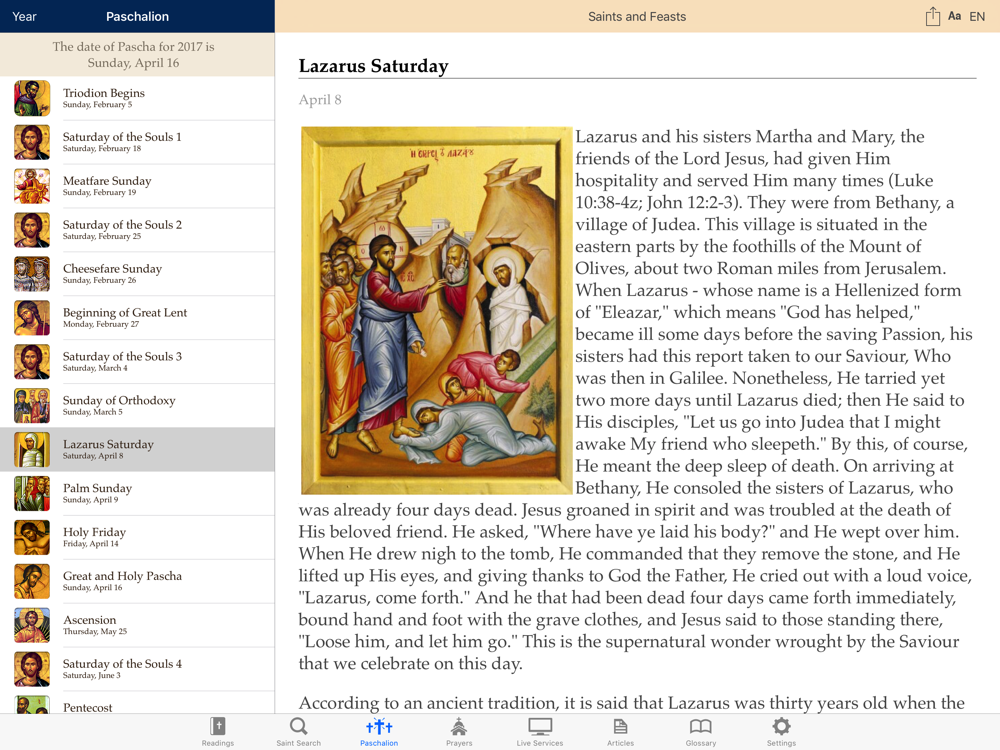Tap the Pascha 2017 date banner
Image resolution: width=1000 pixels, height=750 pixels.
[137, 55]
